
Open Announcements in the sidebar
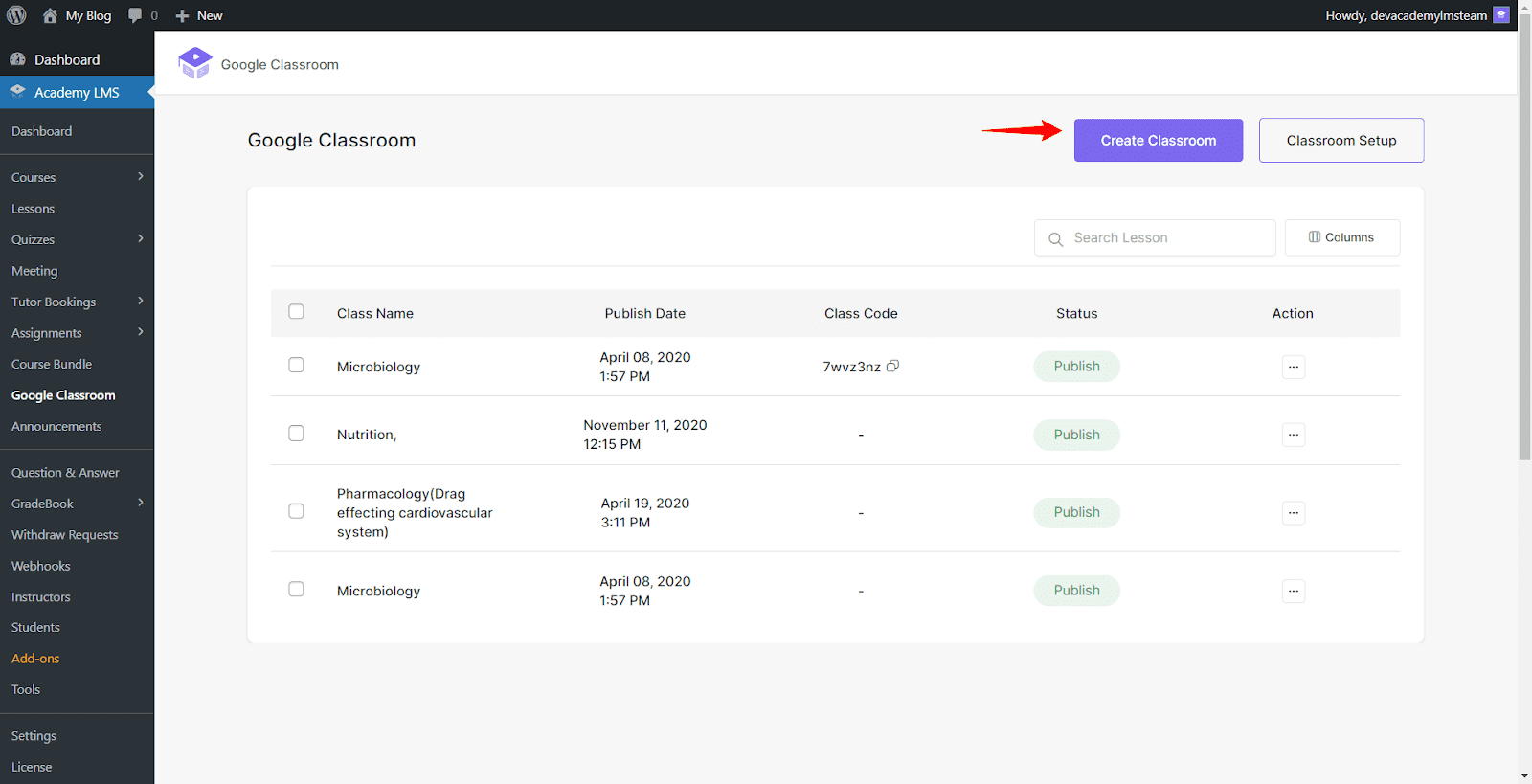56,427
